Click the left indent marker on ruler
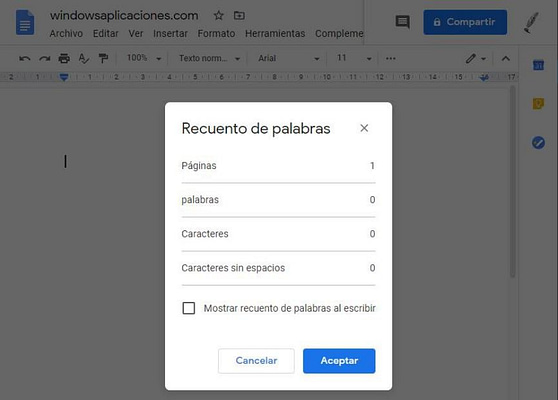558x400 pixels. click(64, 77)
